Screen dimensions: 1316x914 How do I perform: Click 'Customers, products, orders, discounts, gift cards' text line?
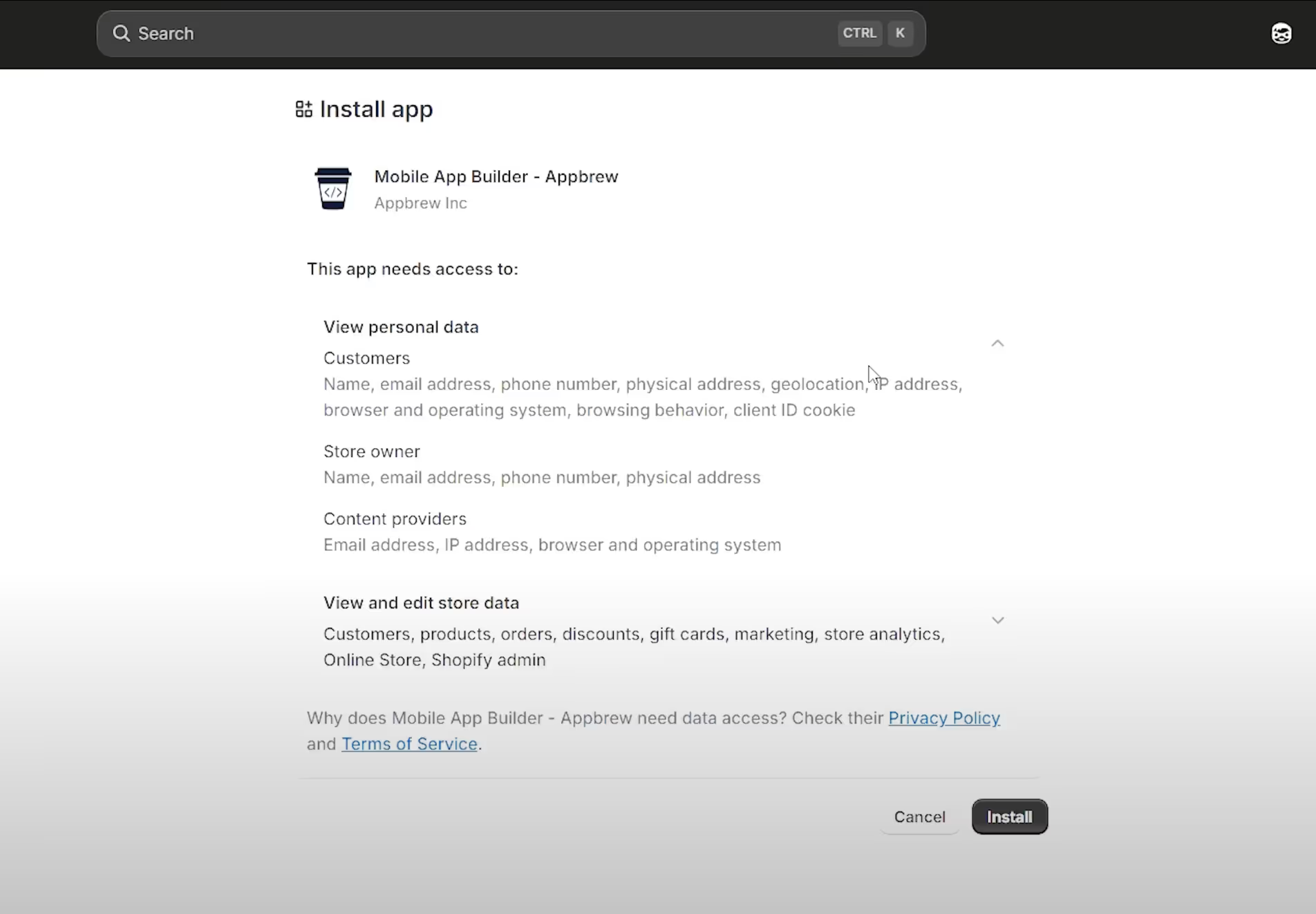pyautogui.click(x=634, y=634)
